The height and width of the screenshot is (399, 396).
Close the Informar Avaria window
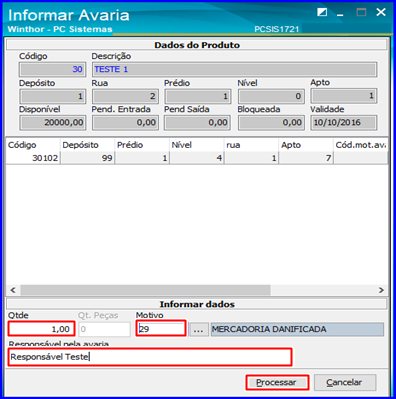(381, 12)
